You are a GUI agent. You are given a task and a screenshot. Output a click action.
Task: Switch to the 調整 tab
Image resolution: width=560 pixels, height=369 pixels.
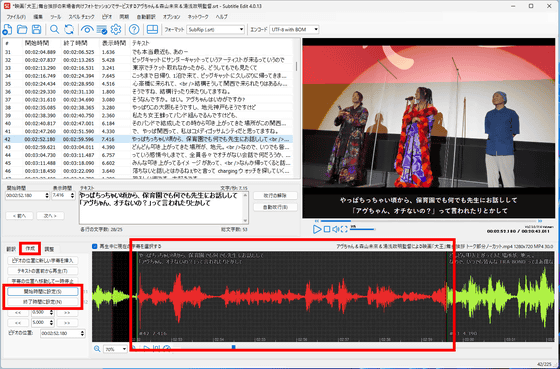point(49,249)
